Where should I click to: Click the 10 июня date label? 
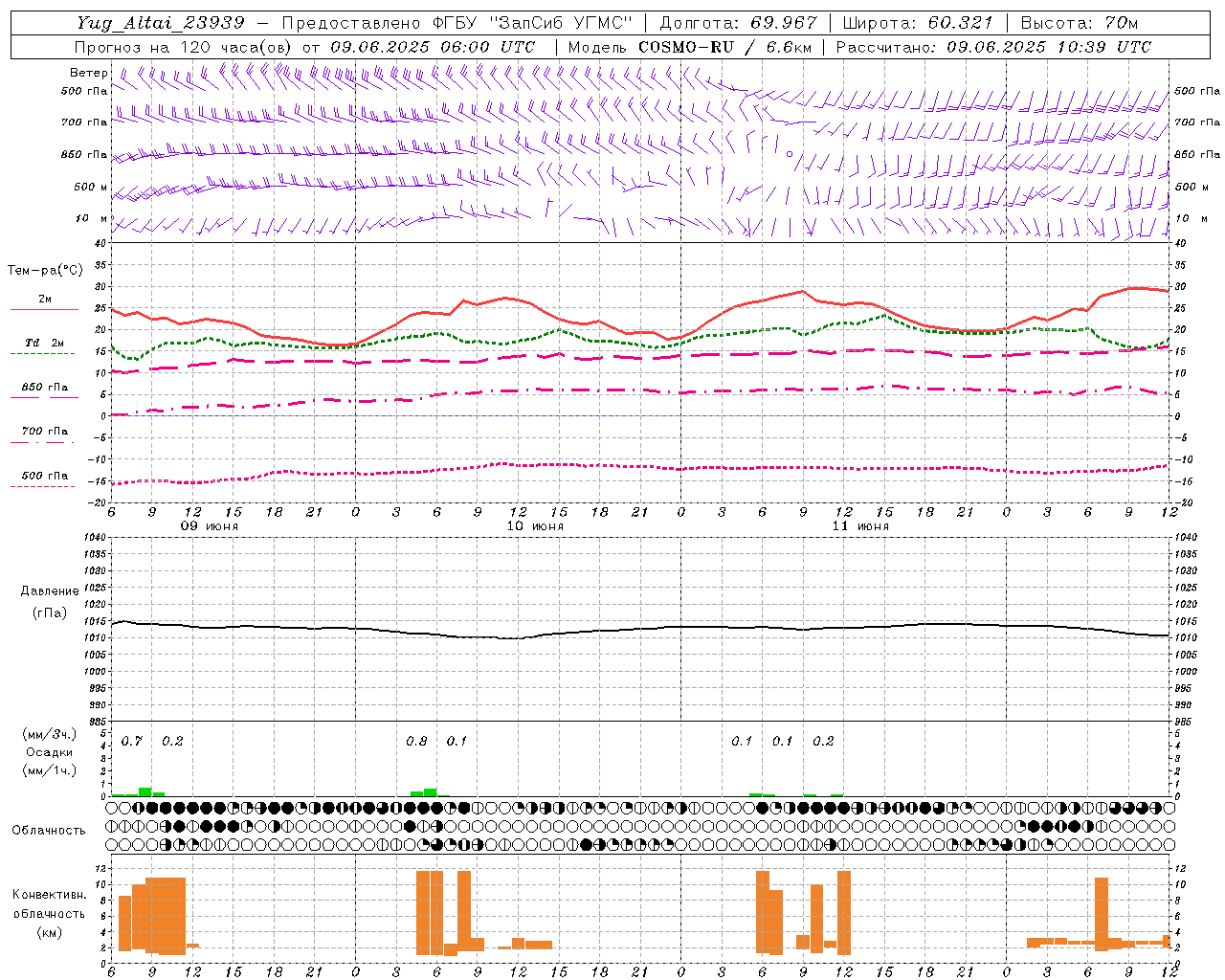click(x=535, y=526)
